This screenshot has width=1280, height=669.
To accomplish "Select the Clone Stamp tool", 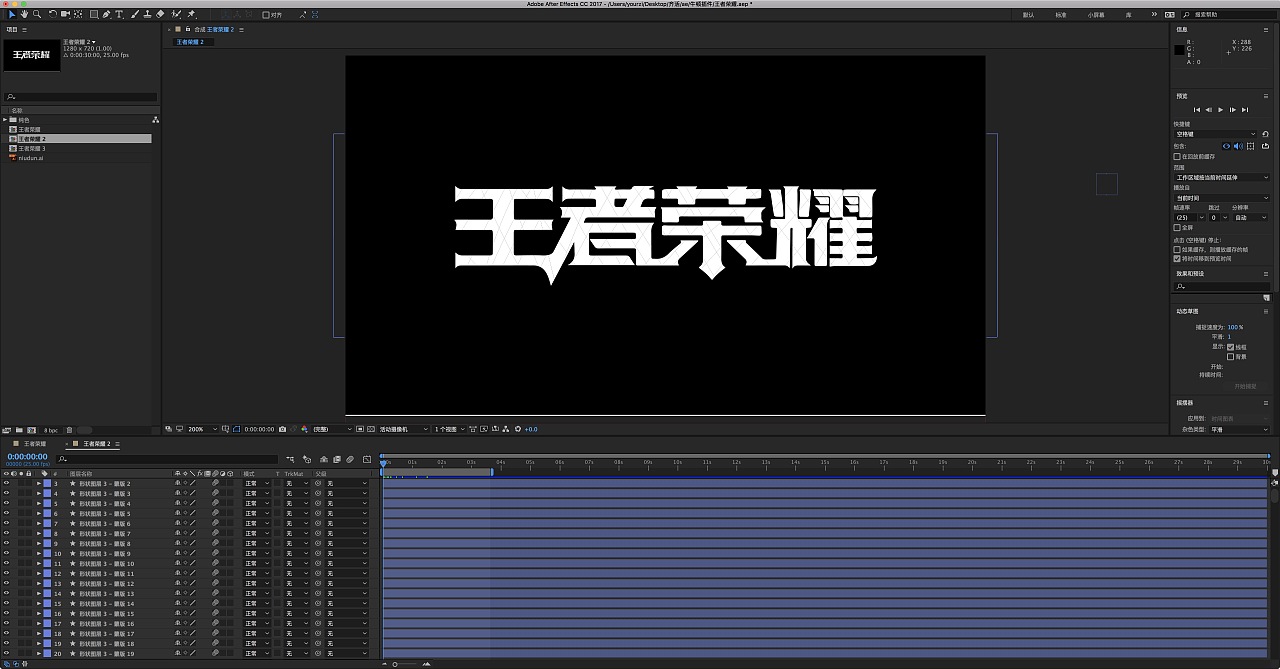I will coord(147,14).
